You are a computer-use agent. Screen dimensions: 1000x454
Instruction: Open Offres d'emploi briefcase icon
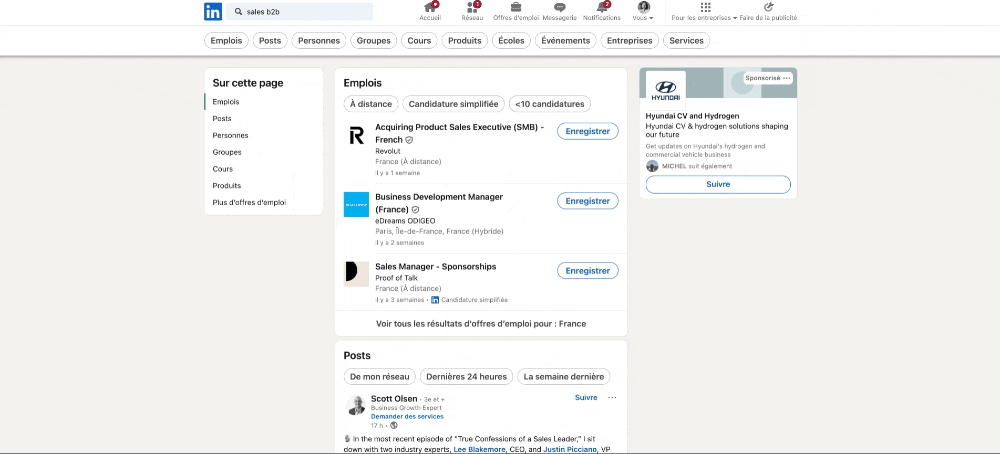point(516,11)
